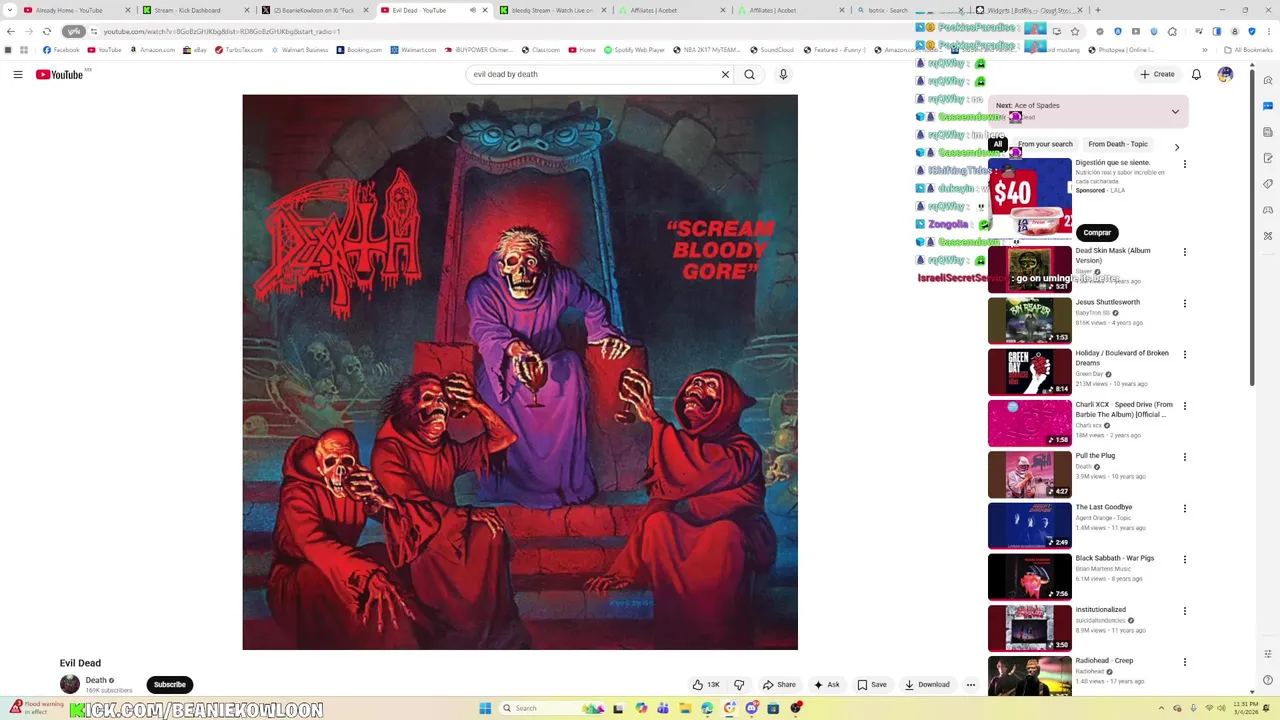
Task: Open Radiohead - Creep video title
Action: [1104, 661]
